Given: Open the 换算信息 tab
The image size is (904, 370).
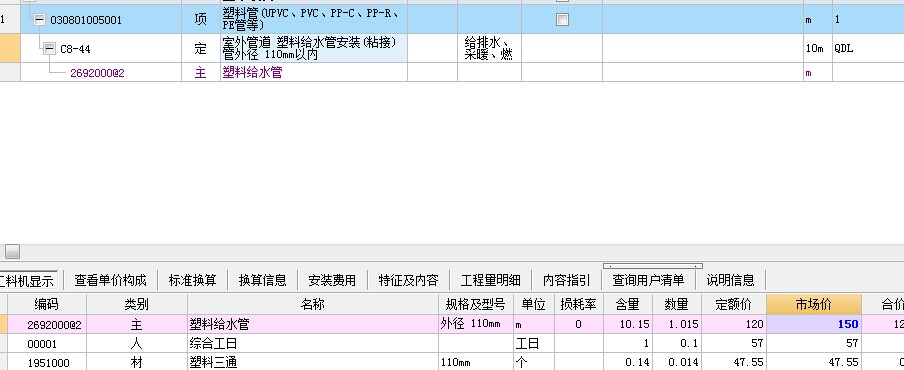Looking at the screenshot, I should tap(262, 281).
